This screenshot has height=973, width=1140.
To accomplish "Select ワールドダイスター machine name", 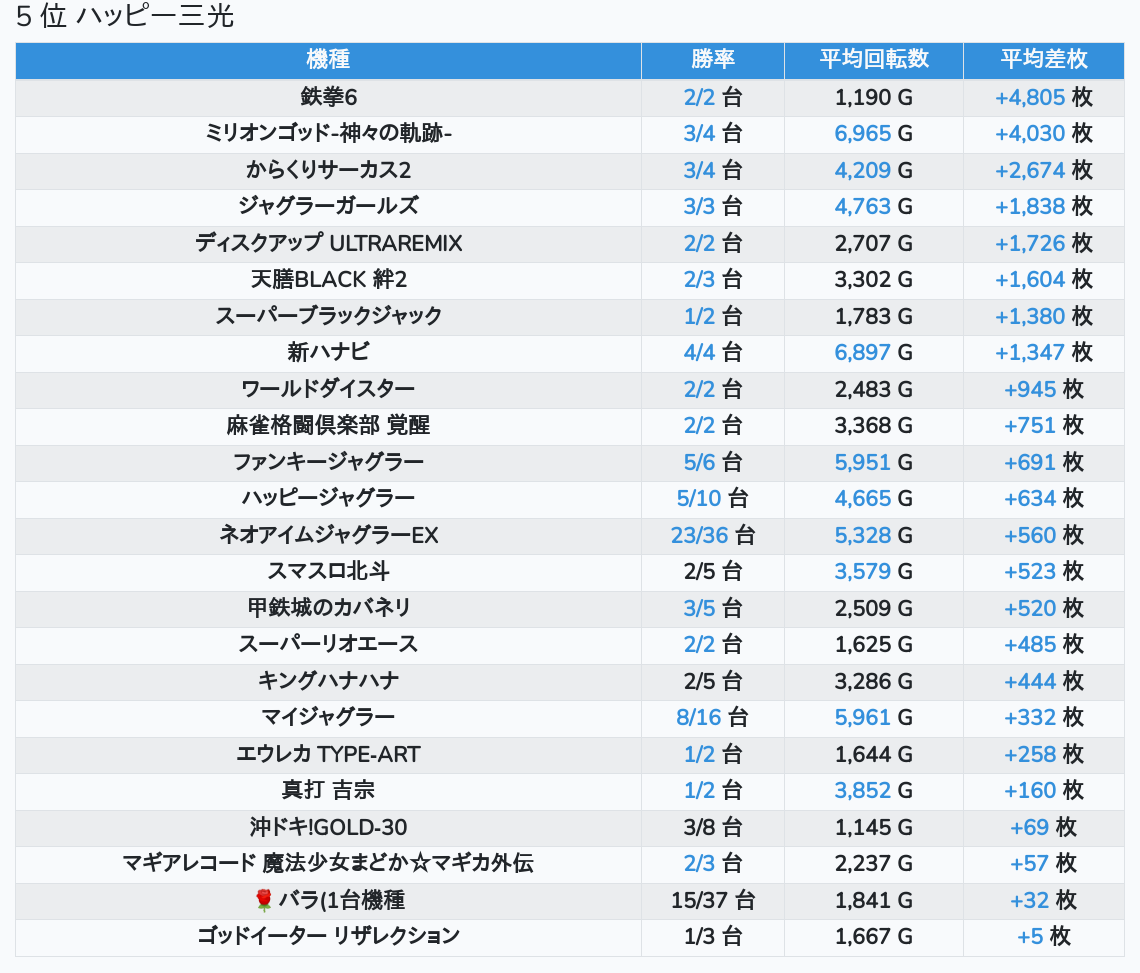I will coord(328,389).
